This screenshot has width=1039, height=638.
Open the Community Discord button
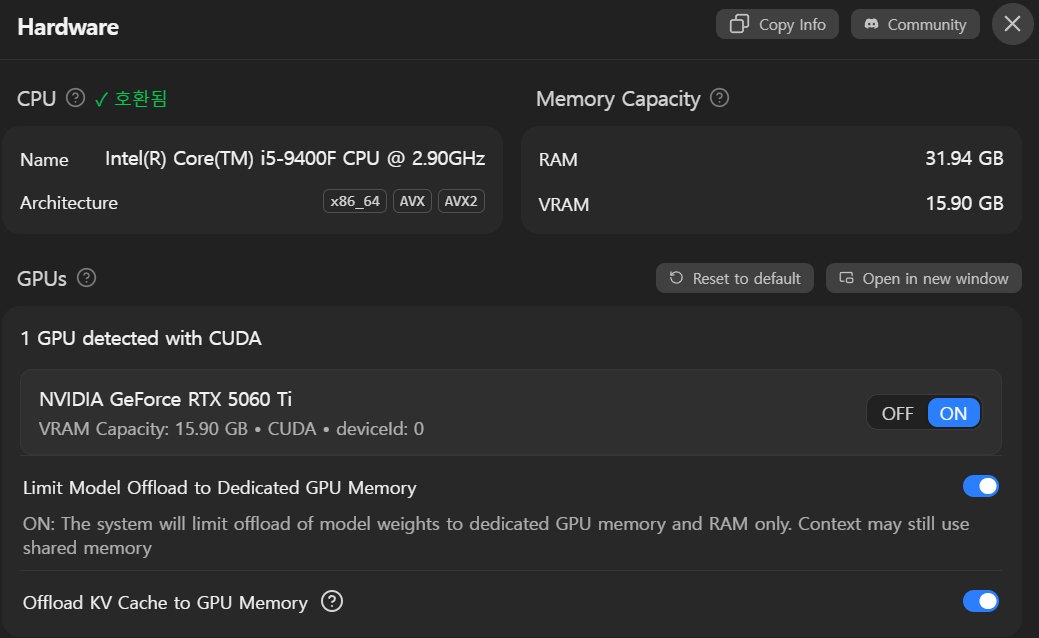[915, 25]
